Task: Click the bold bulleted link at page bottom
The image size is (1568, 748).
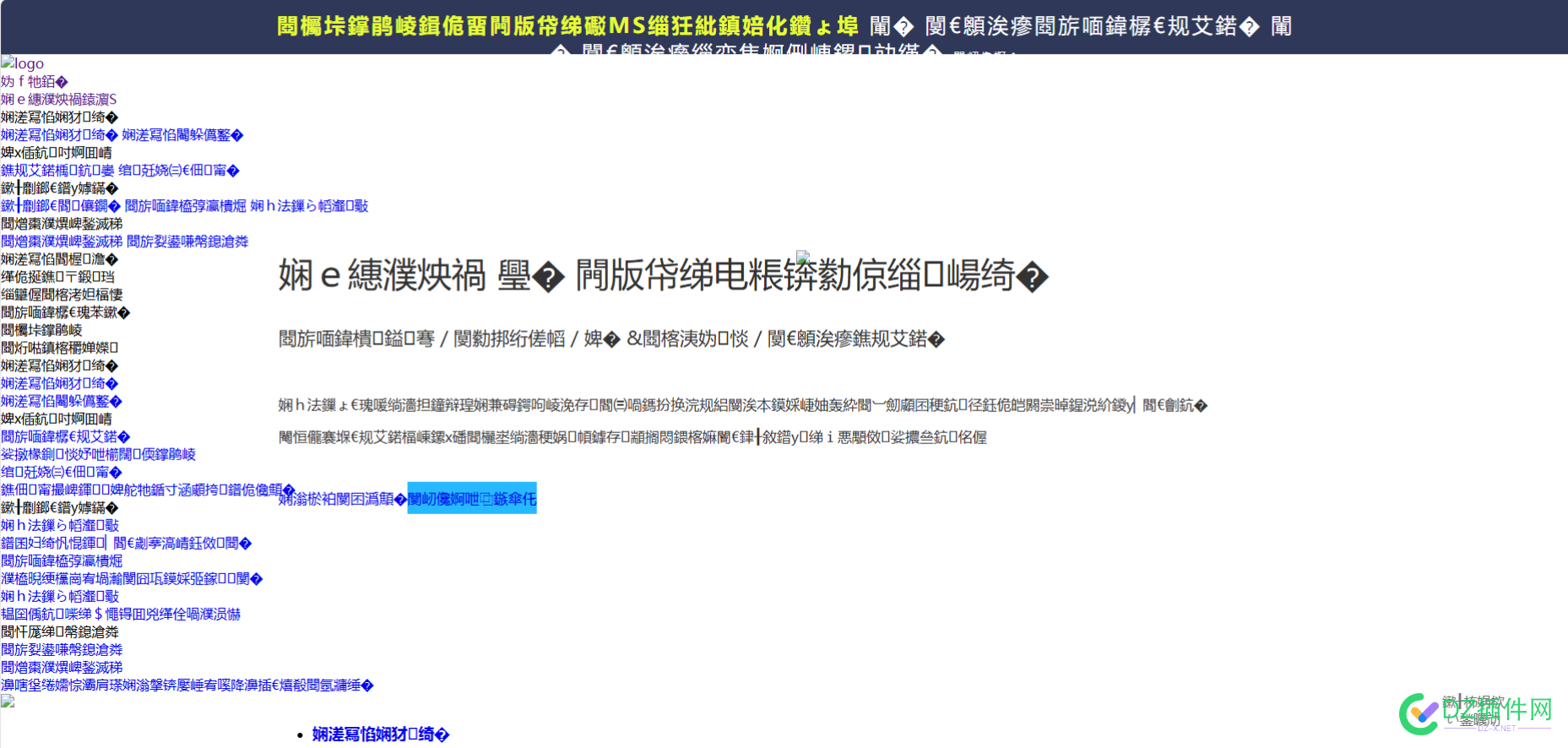Action: tap(381, 734)
